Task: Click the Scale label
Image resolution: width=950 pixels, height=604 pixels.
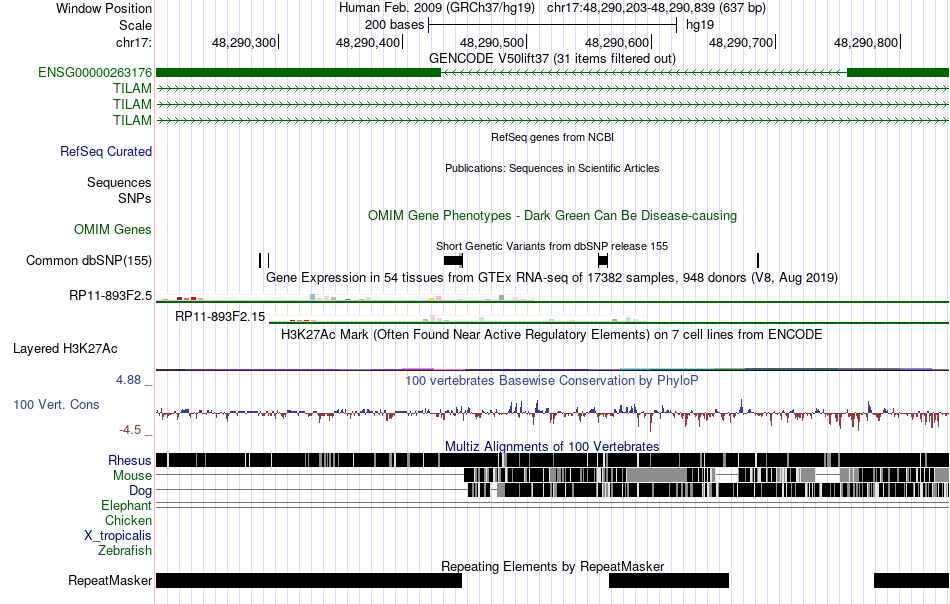Action: [x=136, y=25]
